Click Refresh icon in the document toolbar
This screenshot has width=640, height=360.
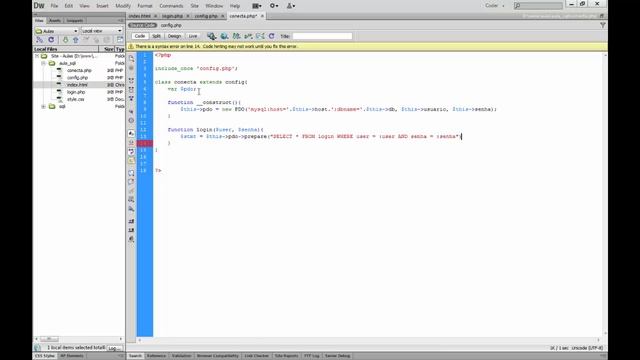[271, 36]
